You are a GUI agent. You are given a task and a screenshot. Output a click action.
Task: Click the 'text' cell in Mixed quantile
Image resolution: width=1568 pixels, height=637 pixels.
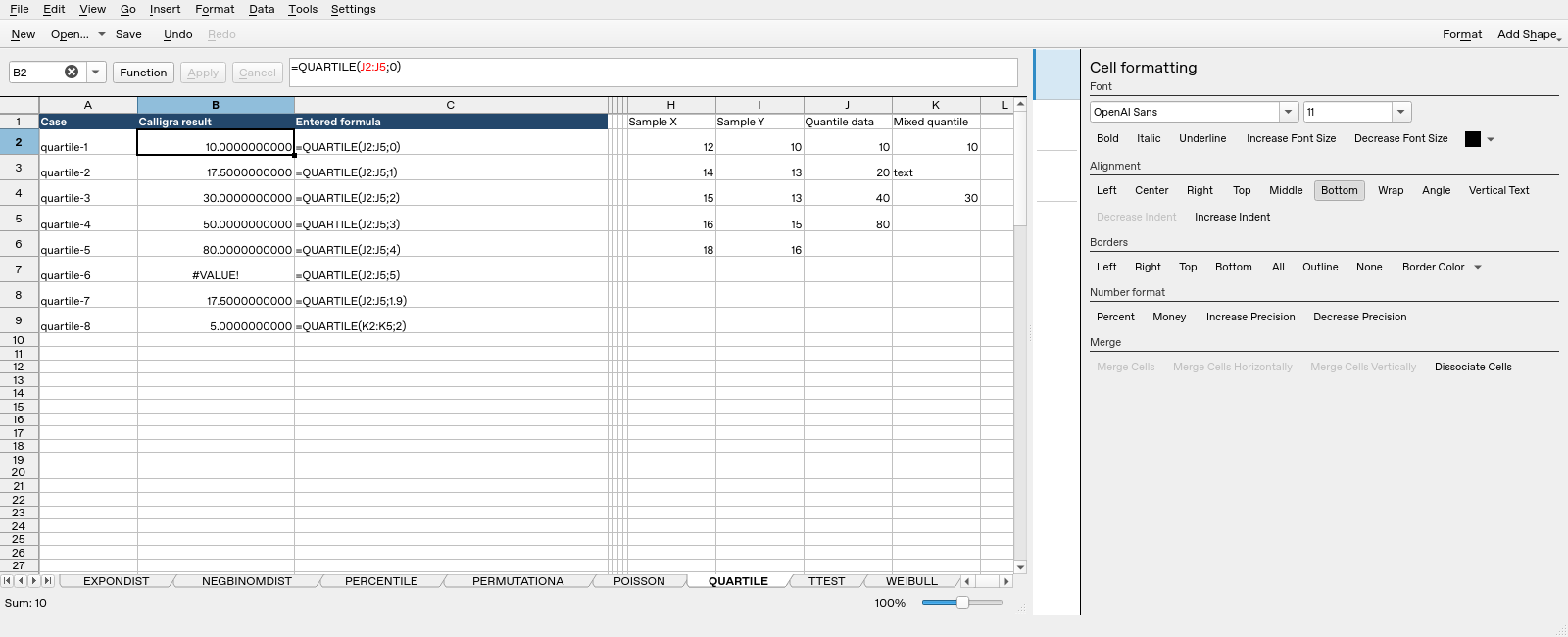tap(936, 167)
